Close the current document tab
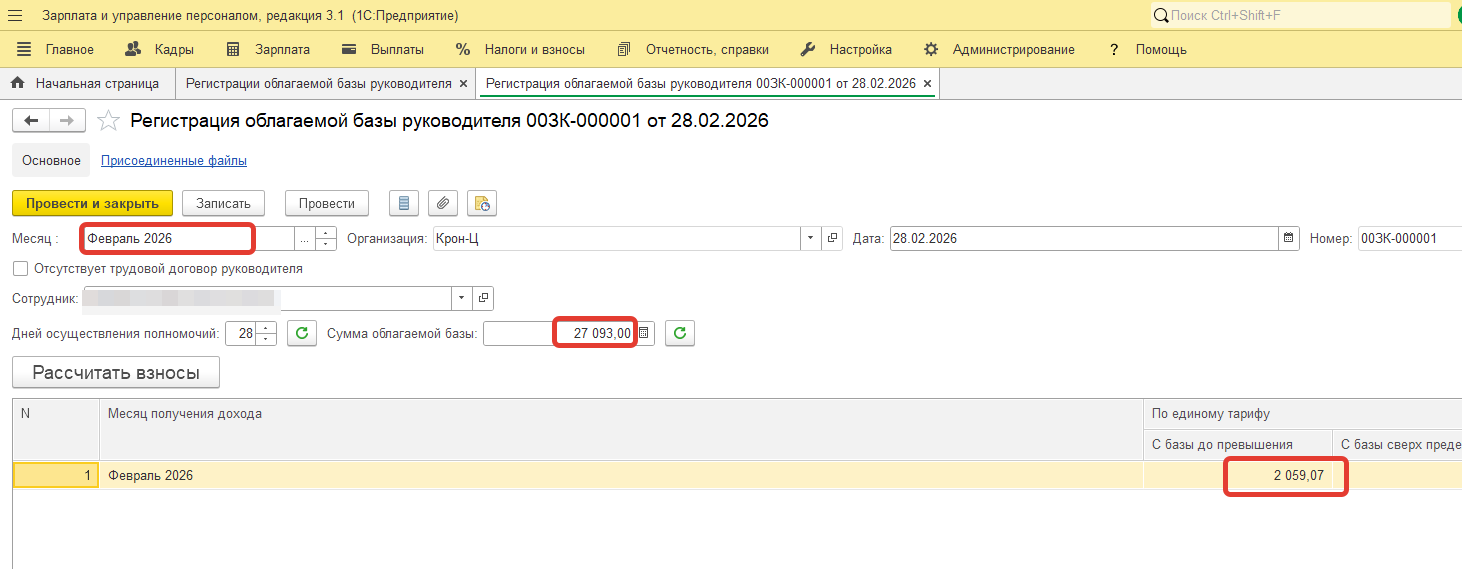 927,84
